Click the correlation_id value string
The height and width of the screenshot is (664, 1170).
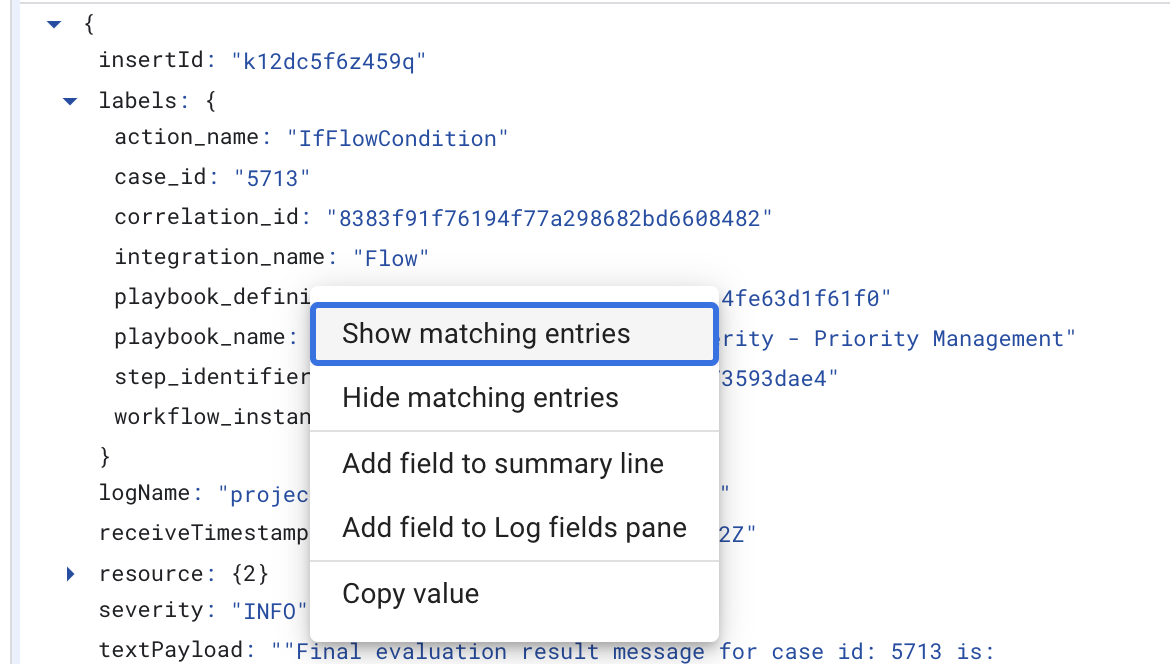(550, 217)
